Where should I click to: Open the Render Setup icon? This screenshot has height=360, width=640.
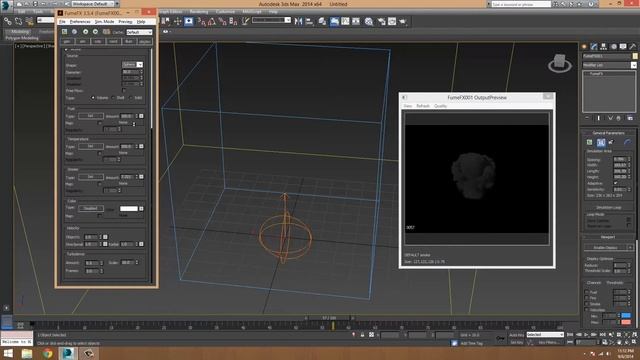click(x=382, y=21)
